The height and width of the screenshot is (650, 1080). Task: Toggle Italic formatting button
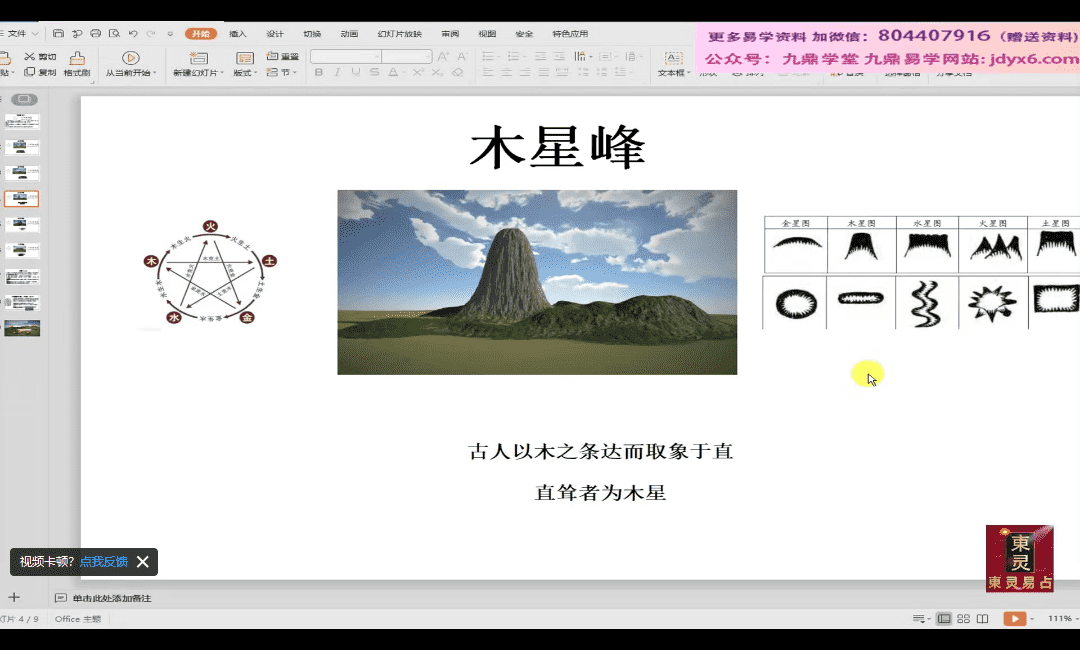(x=337, y=73)
